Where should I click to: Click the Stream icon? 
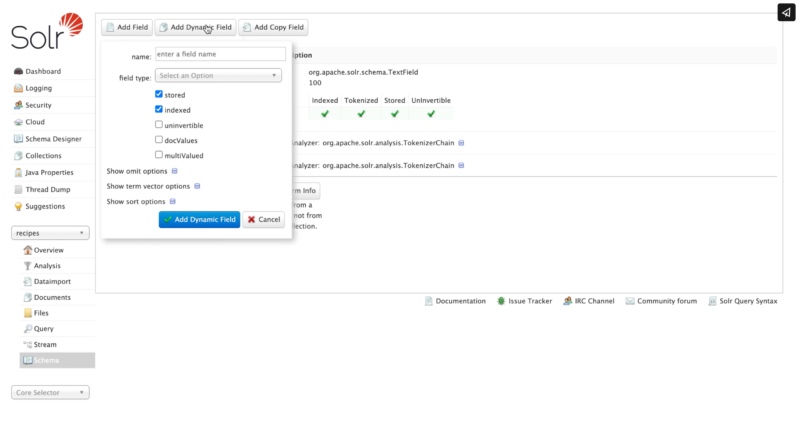tap(28, 344)
